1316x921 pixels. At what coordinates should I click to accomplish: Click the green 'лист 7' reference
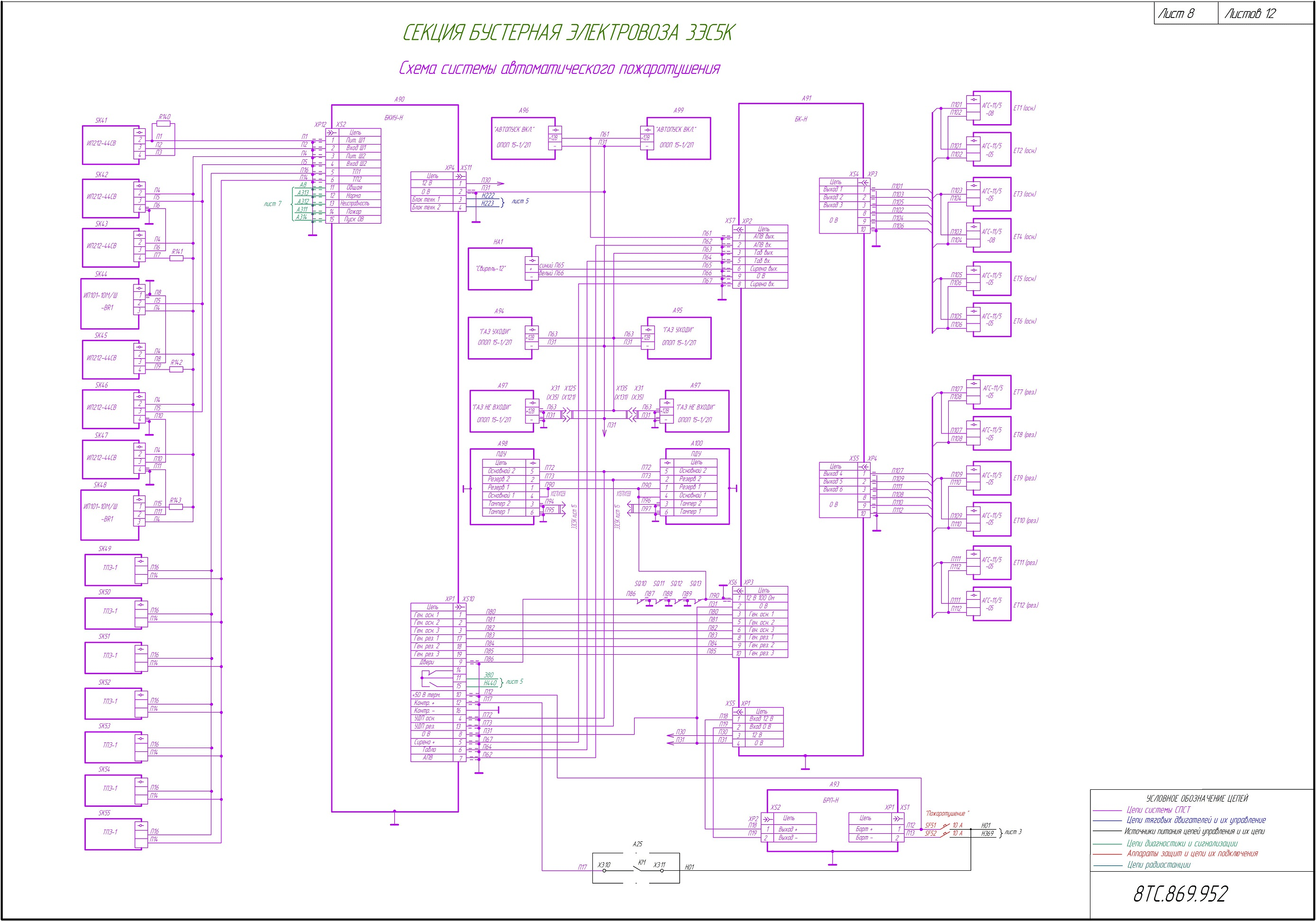pos(272,203)
